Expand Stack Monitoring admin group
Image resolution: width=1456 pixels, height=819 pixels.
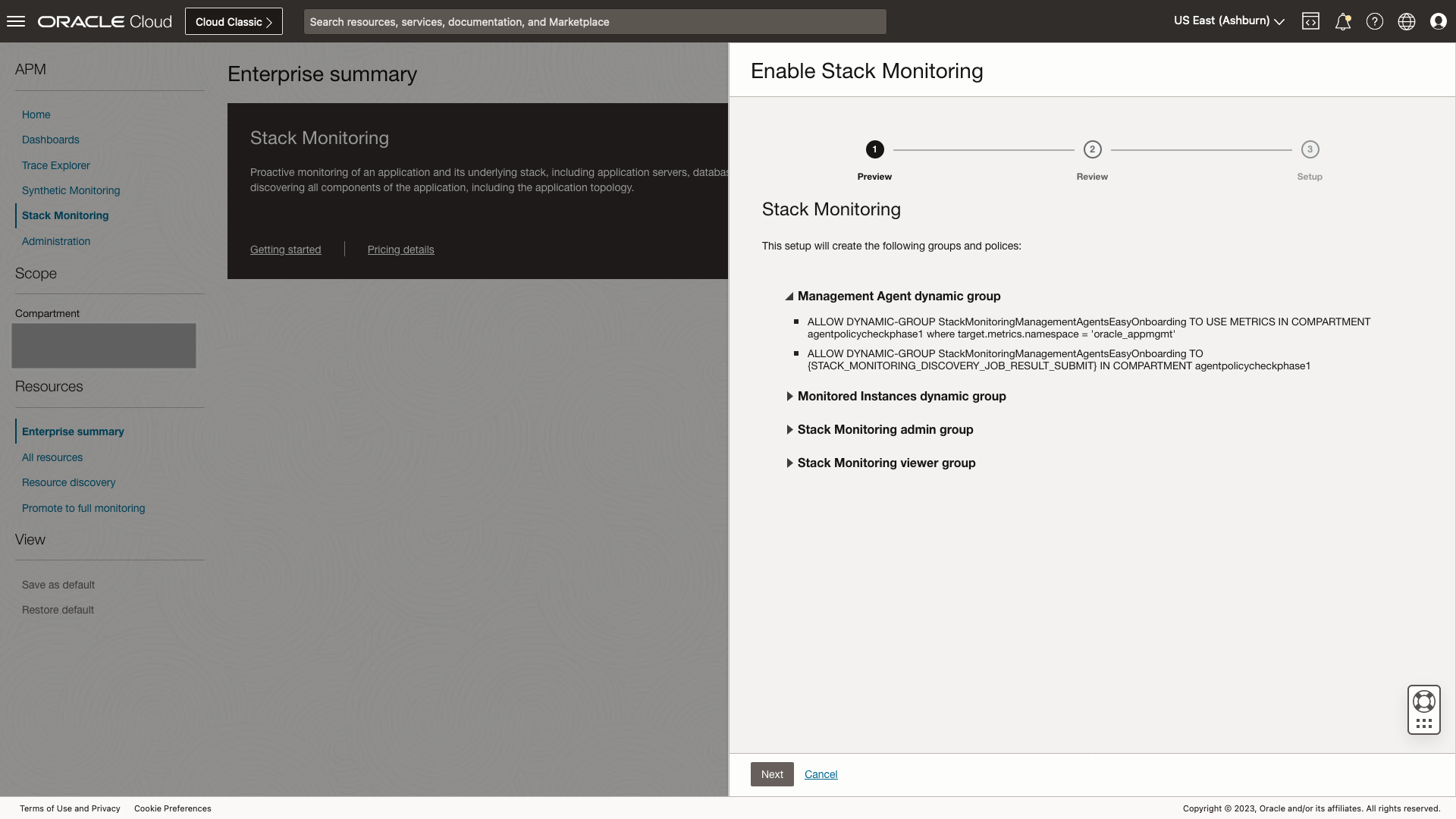point(886,429)
